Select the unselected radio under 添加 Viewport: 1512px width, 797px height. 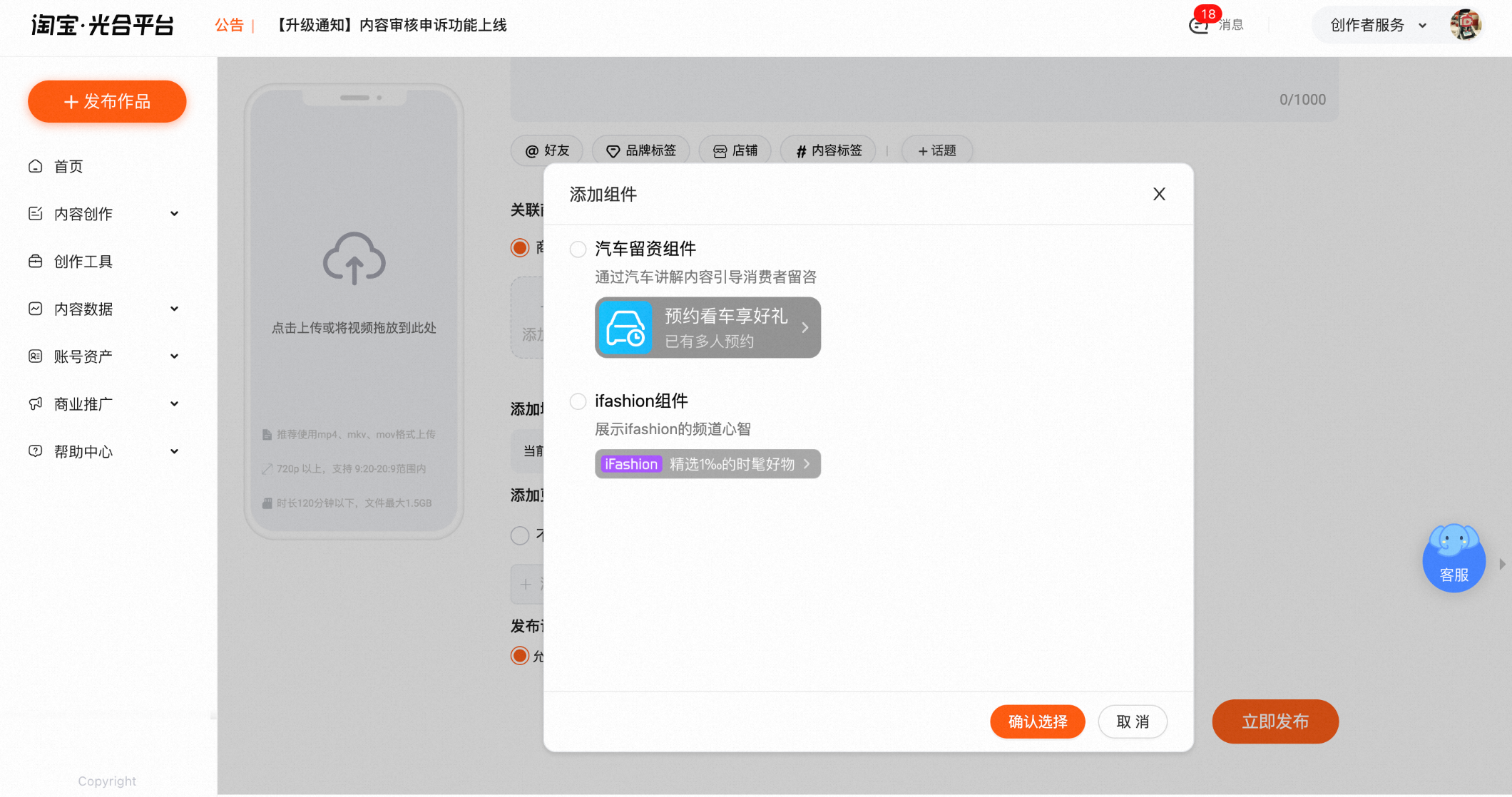[x=520, y=535]
